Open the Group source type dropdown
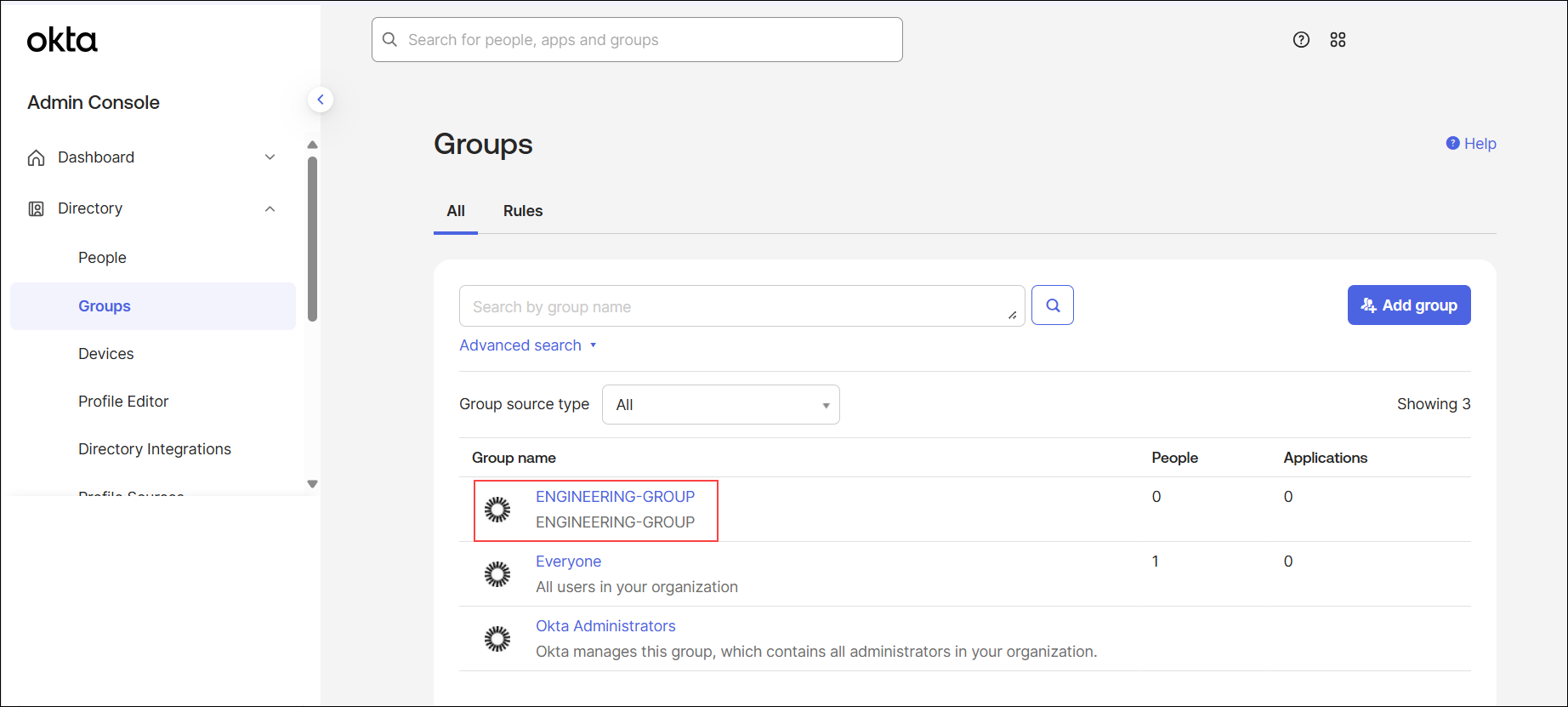This screenshot has width=1568, height=707. point(721,405)
